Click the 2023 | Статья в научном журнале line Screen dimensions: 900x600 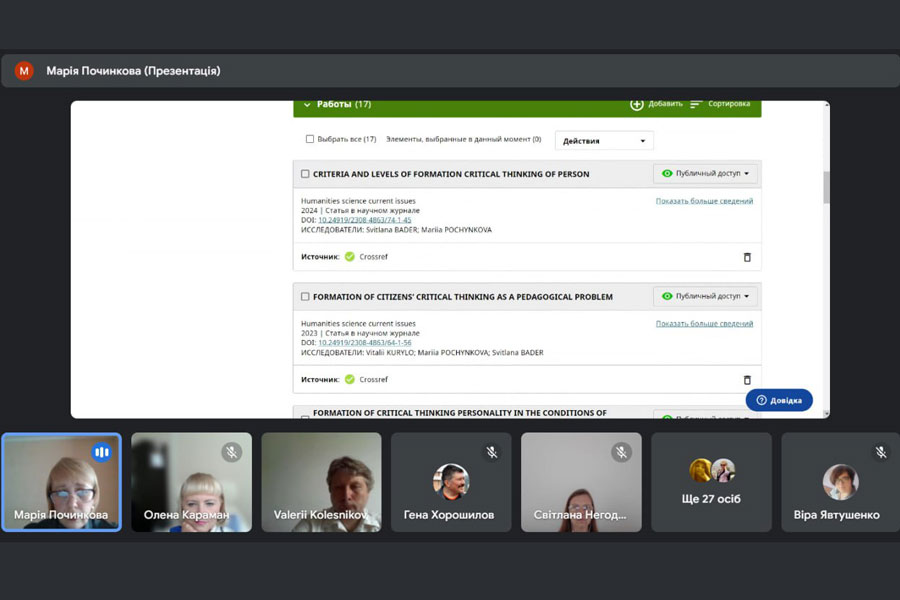tap(360, 333)
